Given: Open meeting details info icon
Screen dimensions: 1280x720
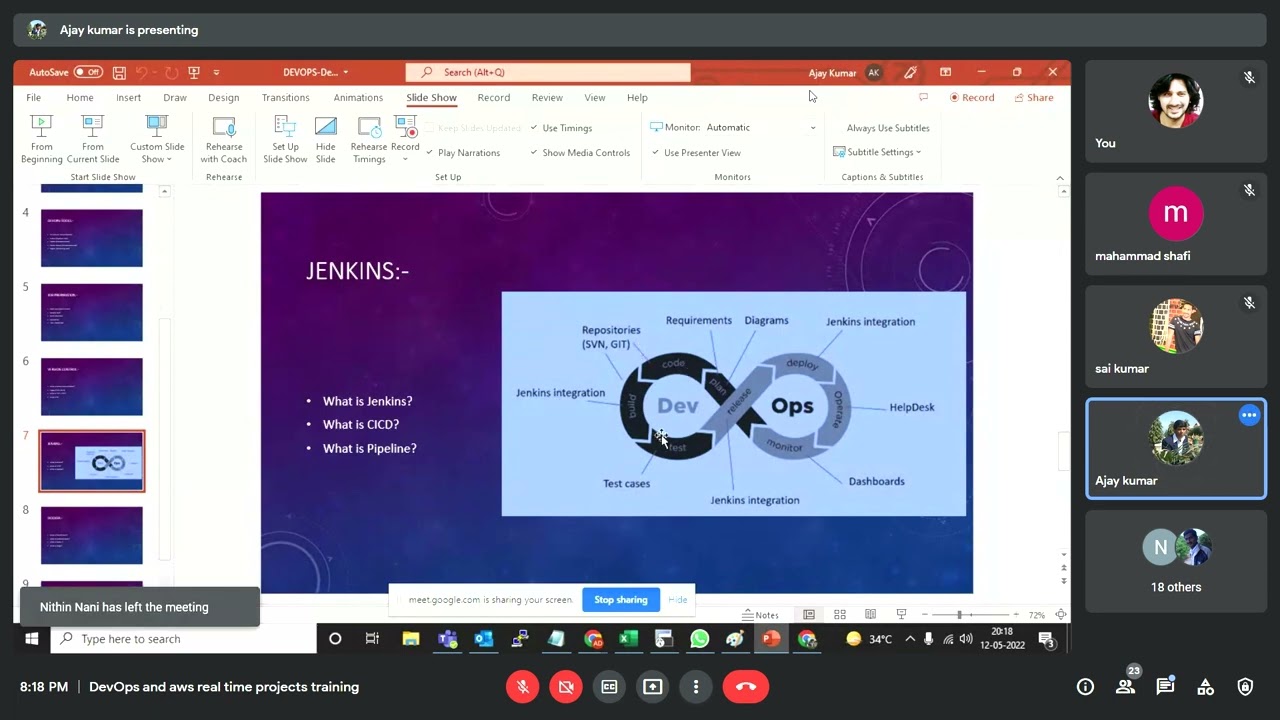Looking at the screenshot, I should [x=1085, y=686].
